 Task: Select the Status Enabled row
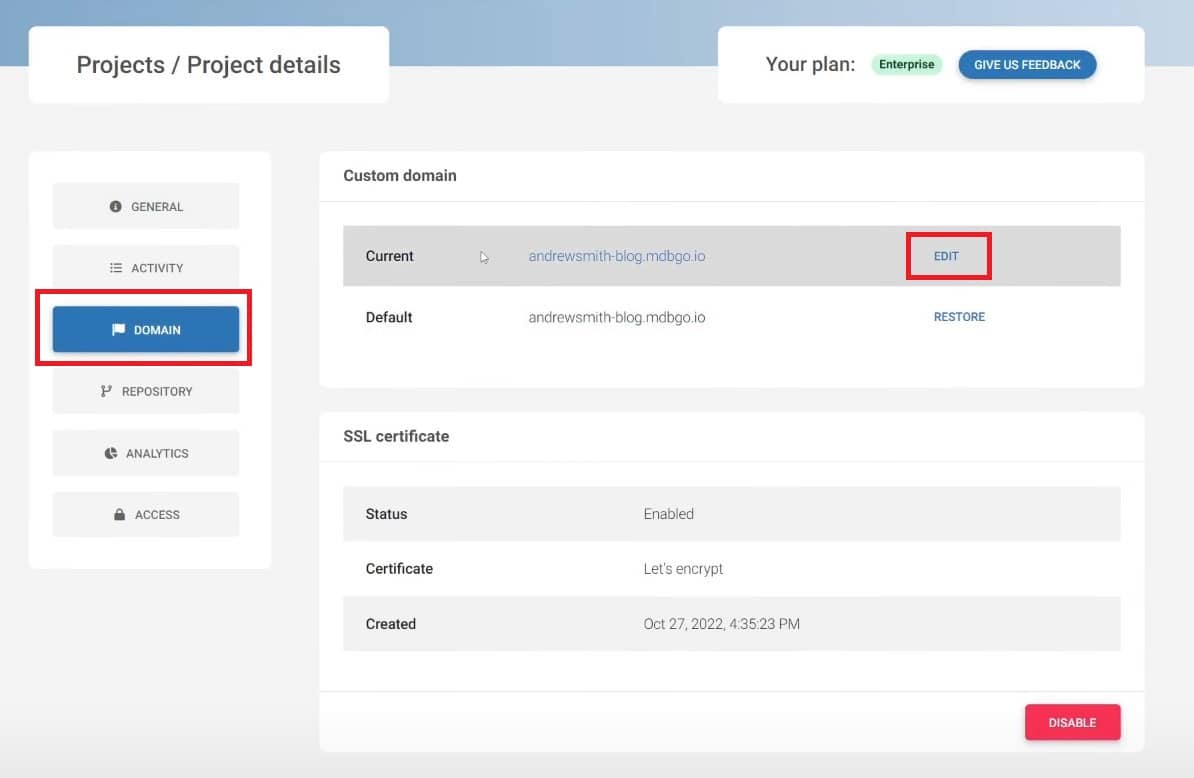tap(731, 514)
